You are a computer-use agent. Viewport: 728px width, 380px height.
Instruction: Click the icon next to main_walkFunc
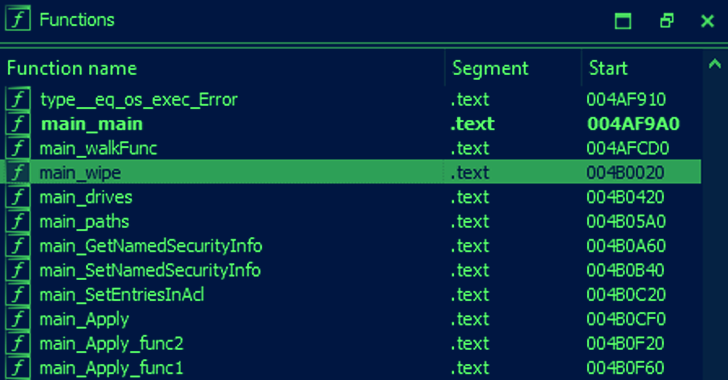click(18, 148)
